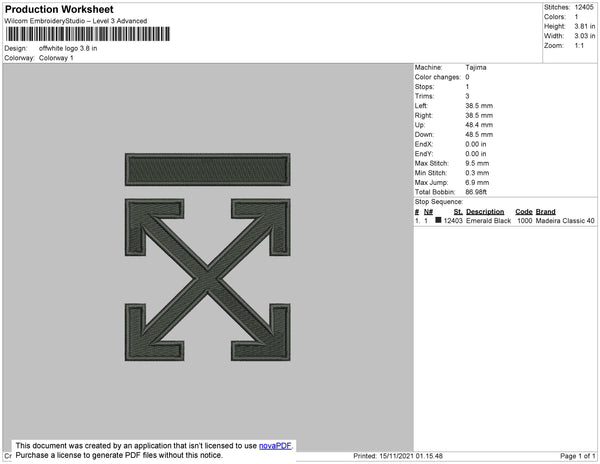Click the 'Stop Sequence:' label
The height and width of the screenshot is (464, 600).
pos(439,202)
